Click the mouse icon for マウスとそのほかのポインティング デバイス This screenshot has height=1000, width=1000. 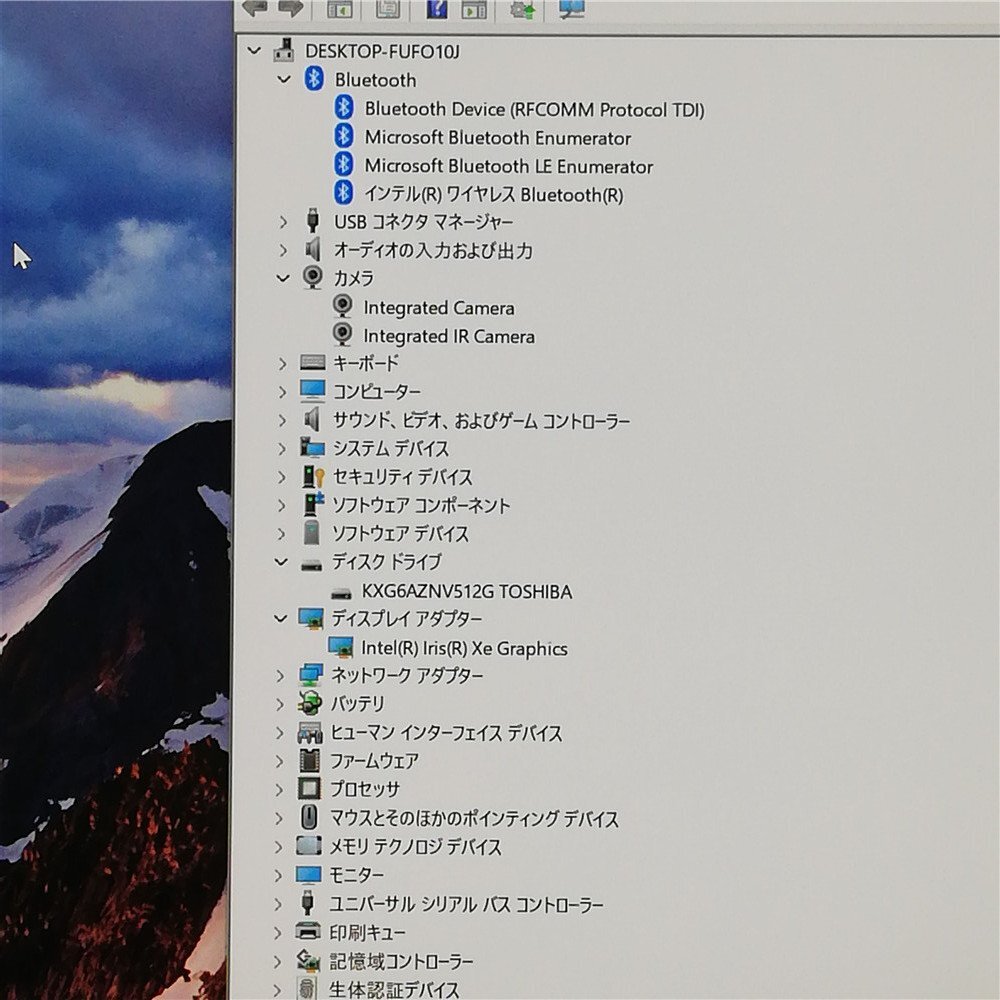click(309, 817)
